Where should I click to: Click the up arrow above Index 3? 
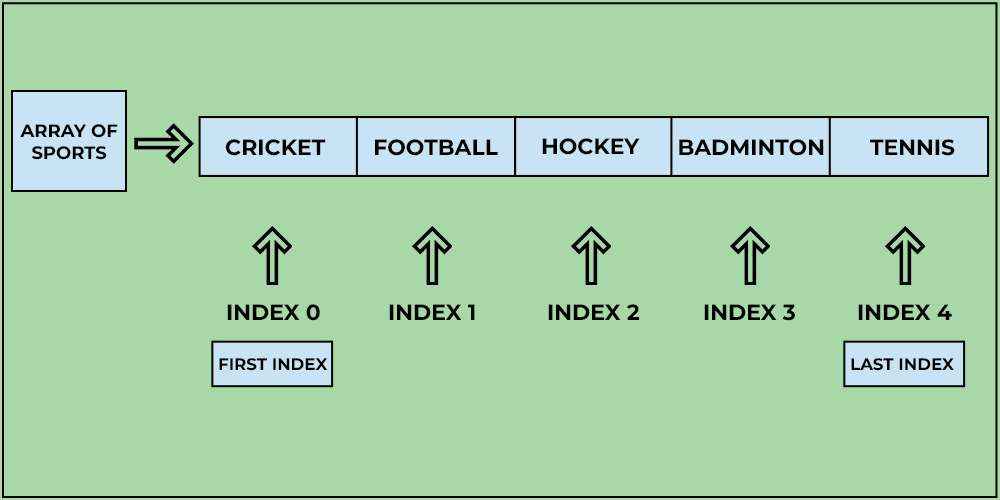click(x=749, y=256)
